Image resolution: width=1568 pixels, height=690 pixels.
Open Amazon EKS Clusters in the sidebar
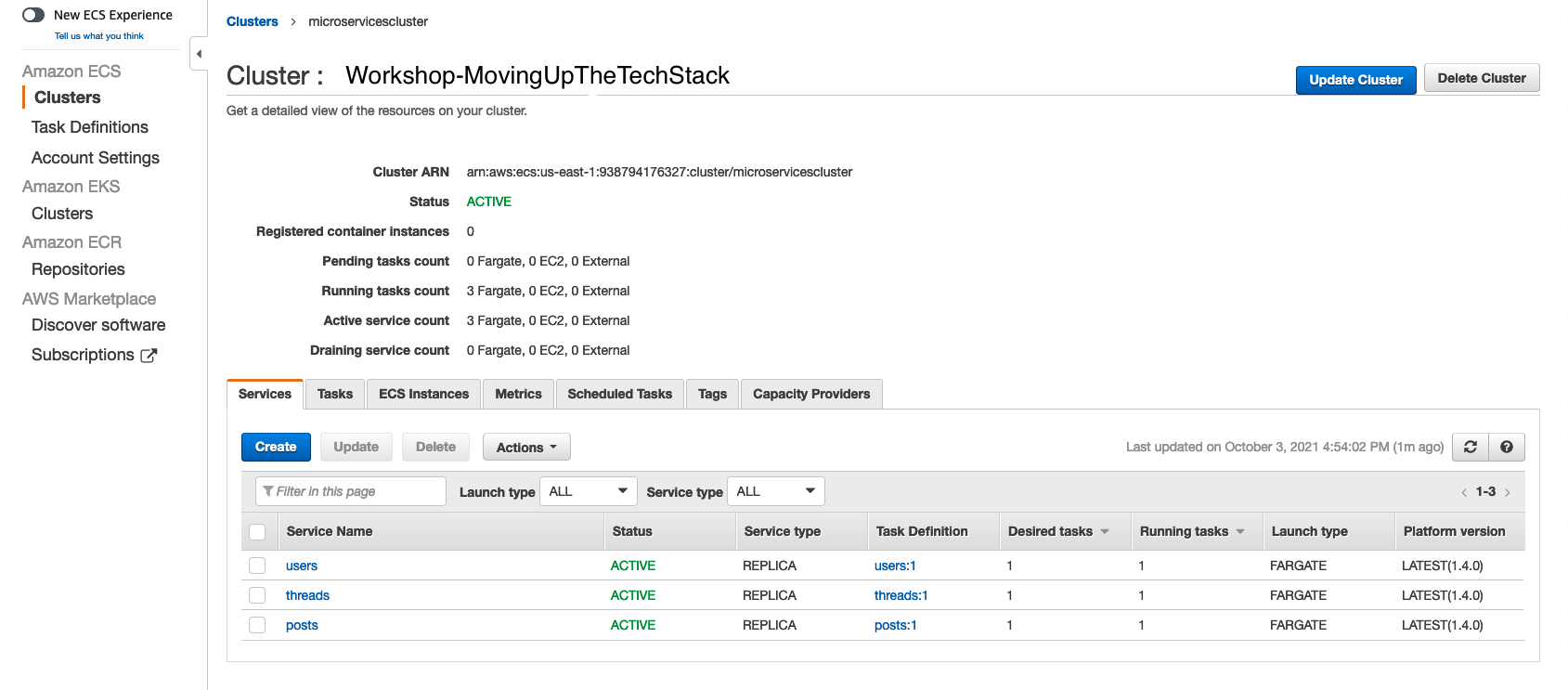(62, 214)
